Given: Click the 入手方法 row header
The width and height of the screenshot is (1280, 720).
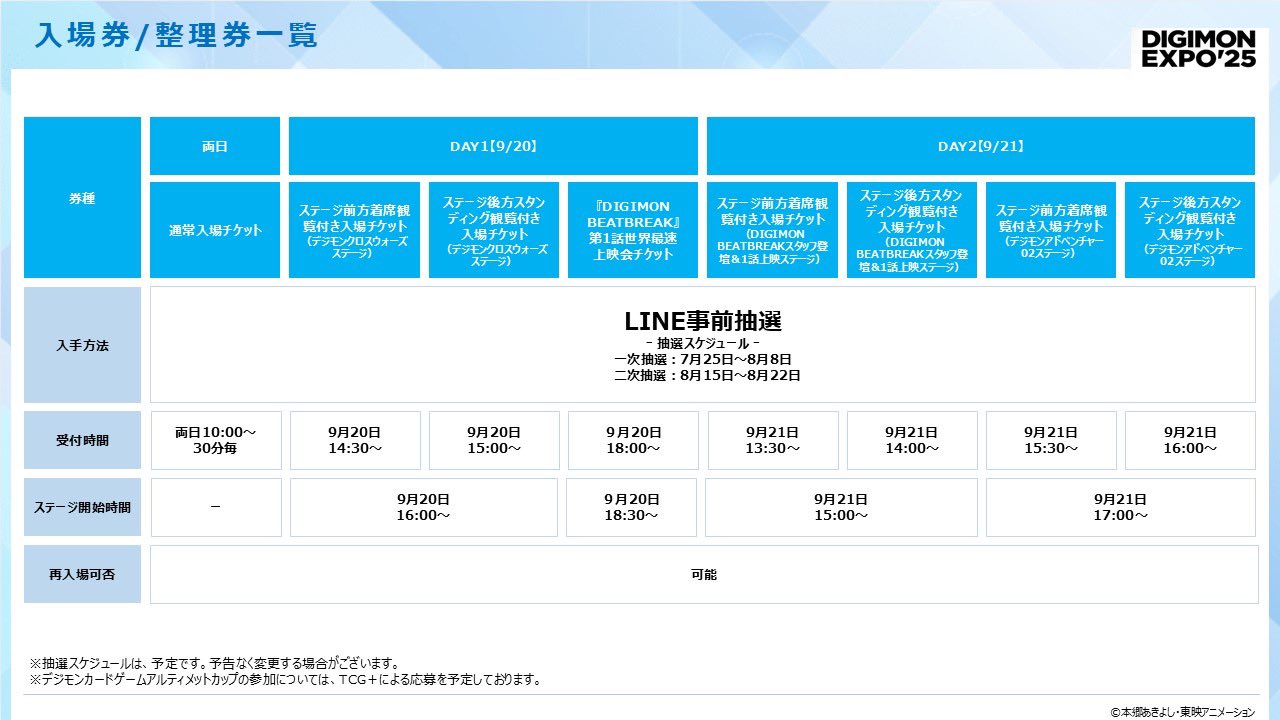Looking at the screenshot, I should tap(82, 345).
